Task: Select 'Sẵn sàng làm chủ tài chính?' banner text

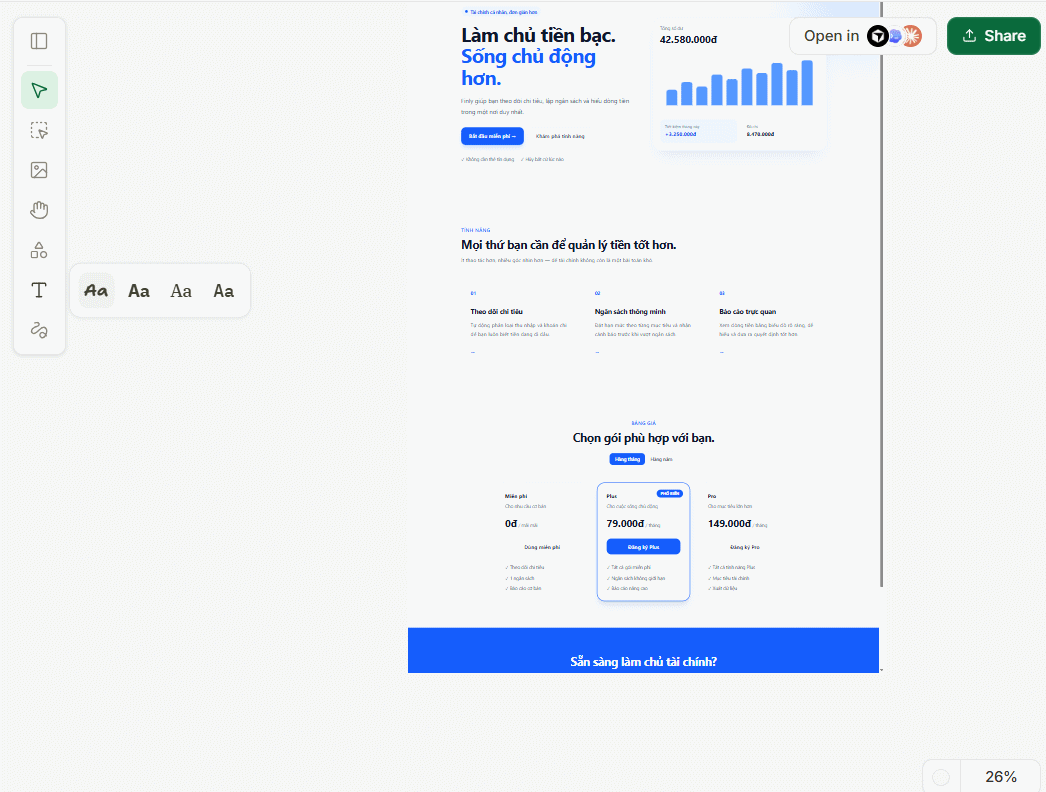Action: click(x=643, y=662)
